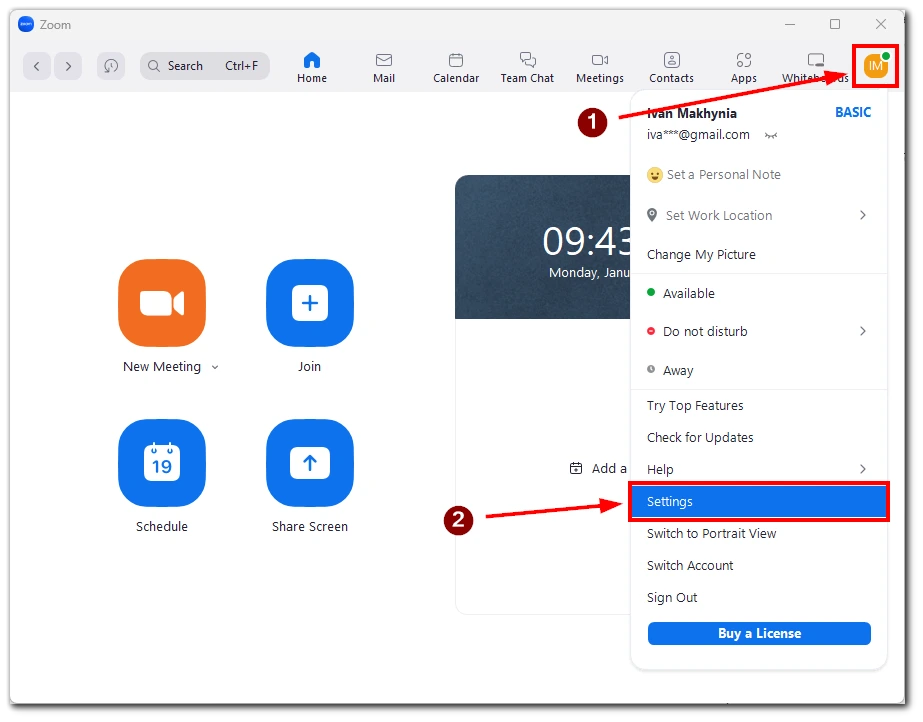Expand the Set Work Location chevron
This screenshot has height=722, width=923.
[x=862, y=215]
